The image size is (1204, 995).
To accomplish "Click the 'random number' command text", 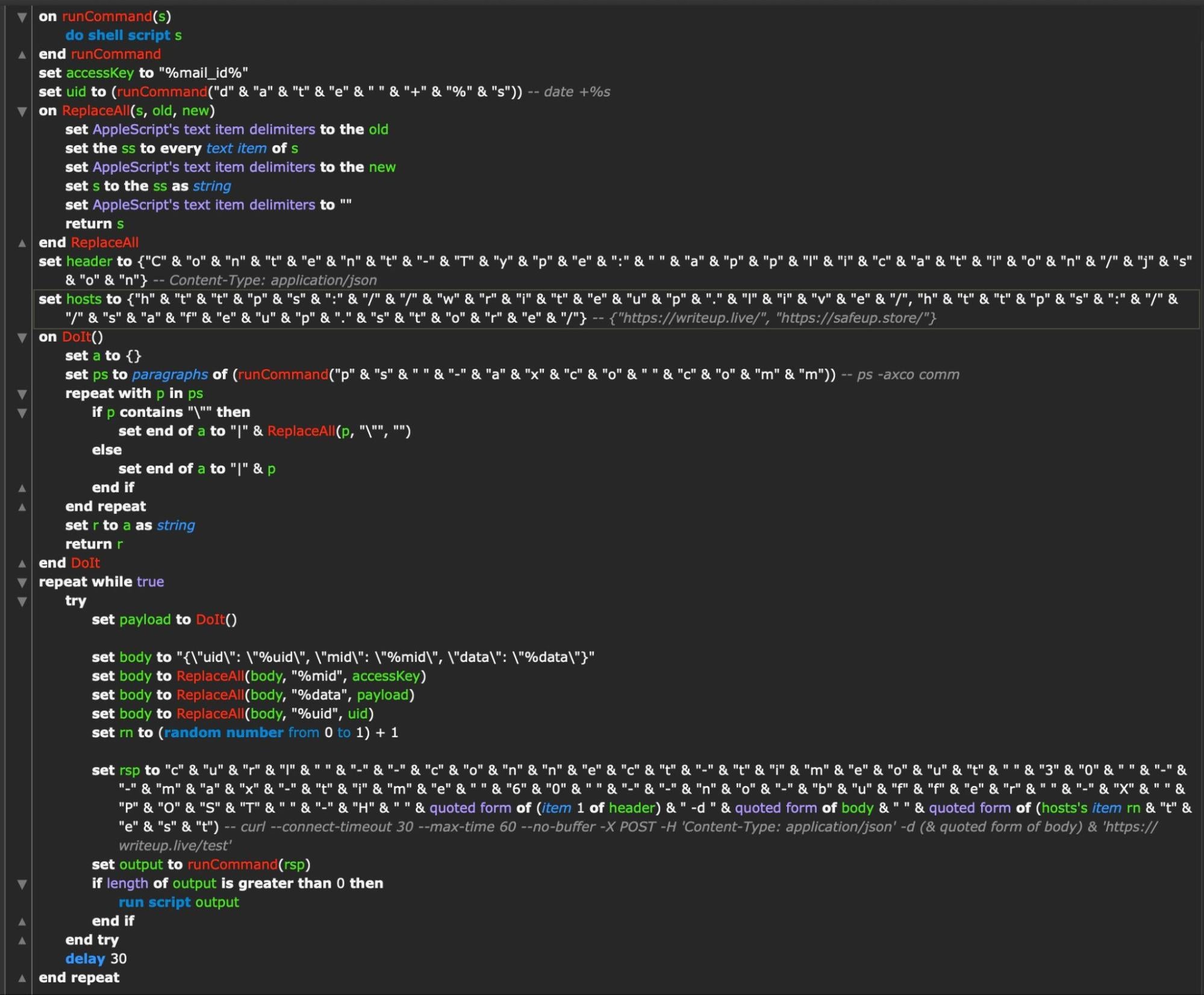I will [223, 733].
